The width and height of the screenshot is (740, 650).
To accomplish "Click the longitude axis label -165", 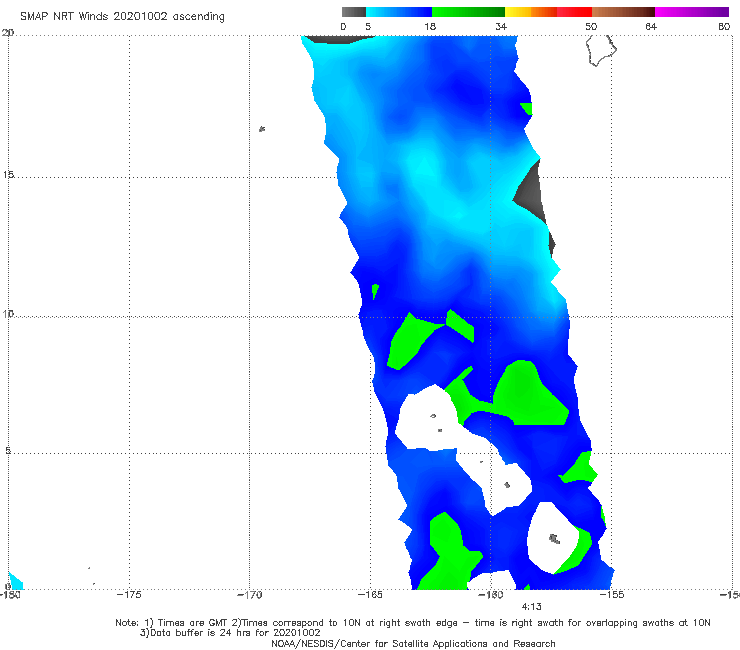I will click(370, 595).
